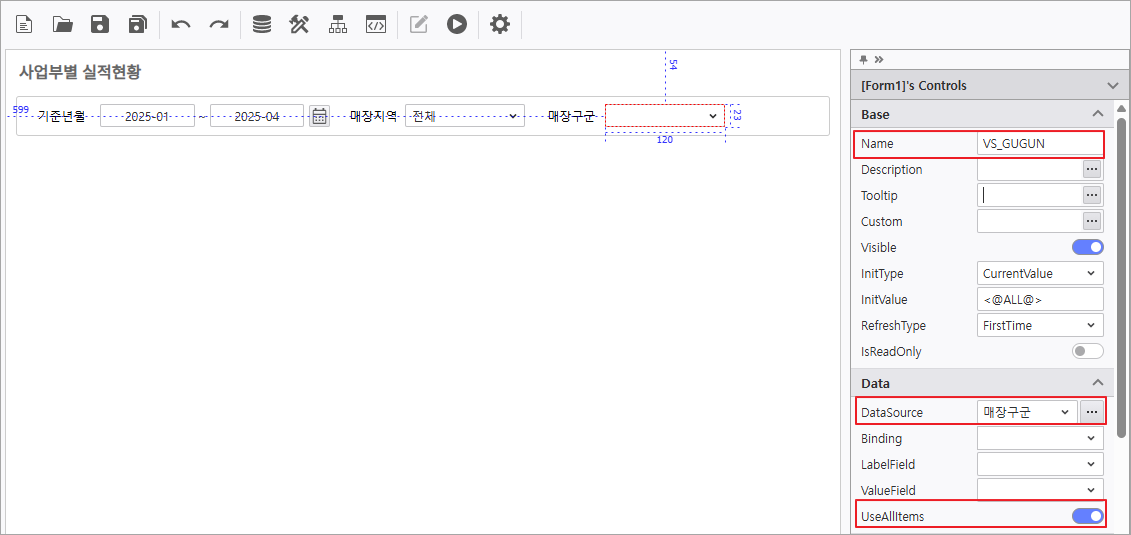Click the Save icon in toolbar
The image size is (1131, 535).
pyautogui.click(x=100, y=24)
